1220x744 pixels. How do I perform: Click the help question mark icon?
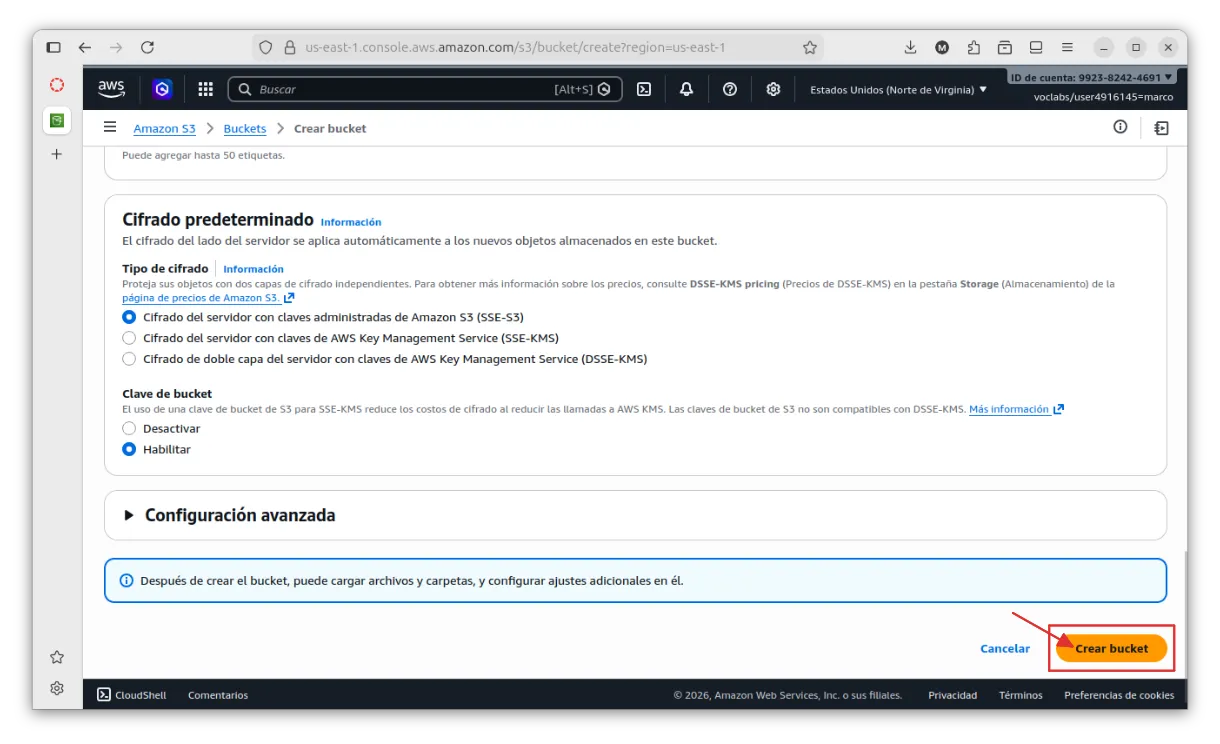[730, 89]
